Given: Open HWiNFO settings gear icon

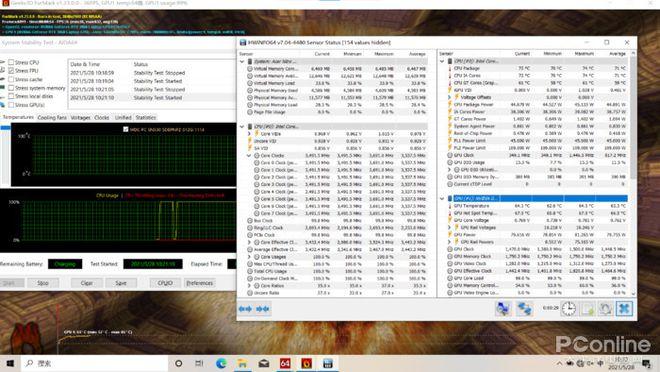Looking at the screenshot, I should (x=605, y=309).
